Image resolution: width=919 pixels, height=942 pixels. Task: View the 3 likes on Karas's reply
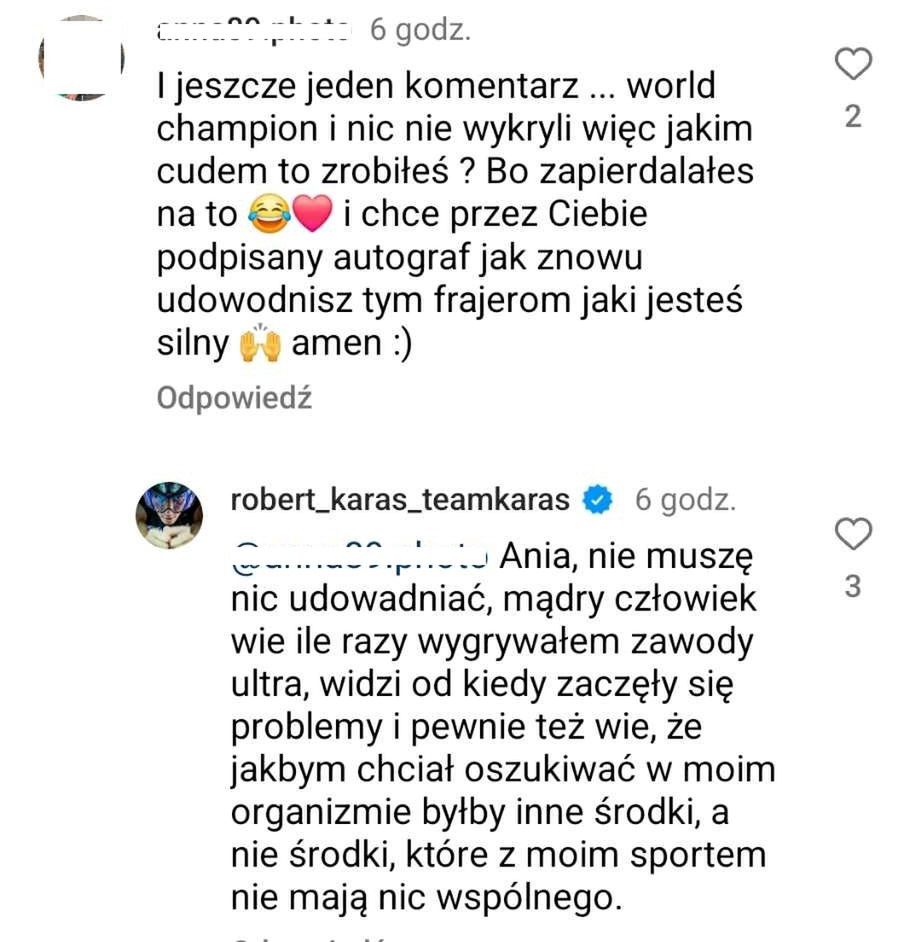pyautogui.click(x=853, y=587)
